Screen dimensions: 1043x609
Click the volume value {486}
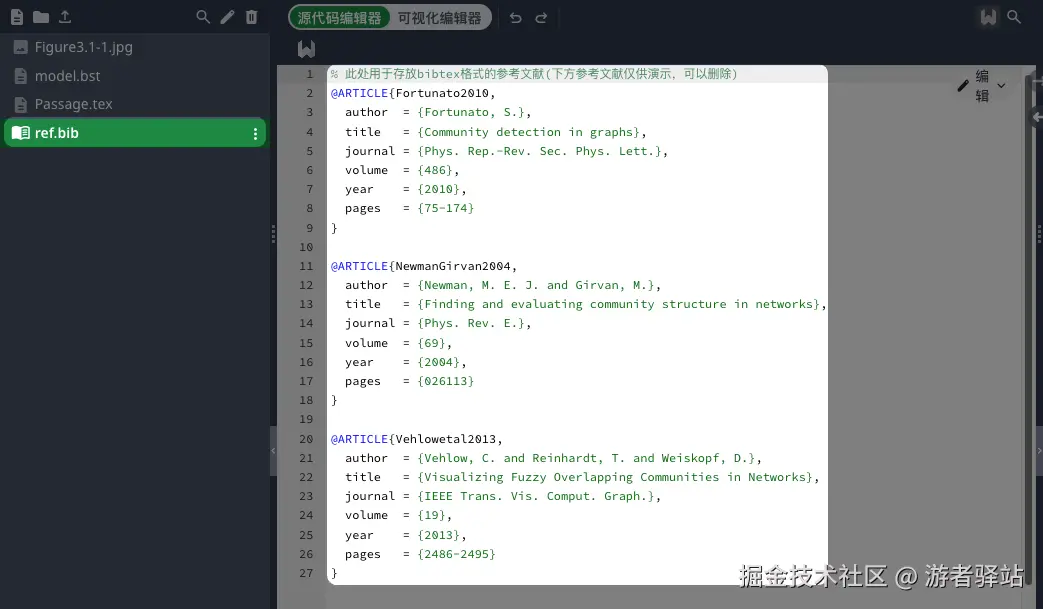(x=435, y=170)
